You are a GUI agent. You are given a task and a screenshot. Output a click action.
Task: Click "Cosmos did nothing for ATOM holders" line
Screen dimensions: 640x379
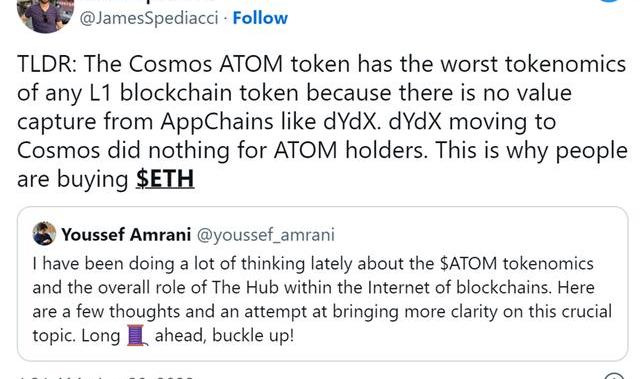(x=222, y=151)
